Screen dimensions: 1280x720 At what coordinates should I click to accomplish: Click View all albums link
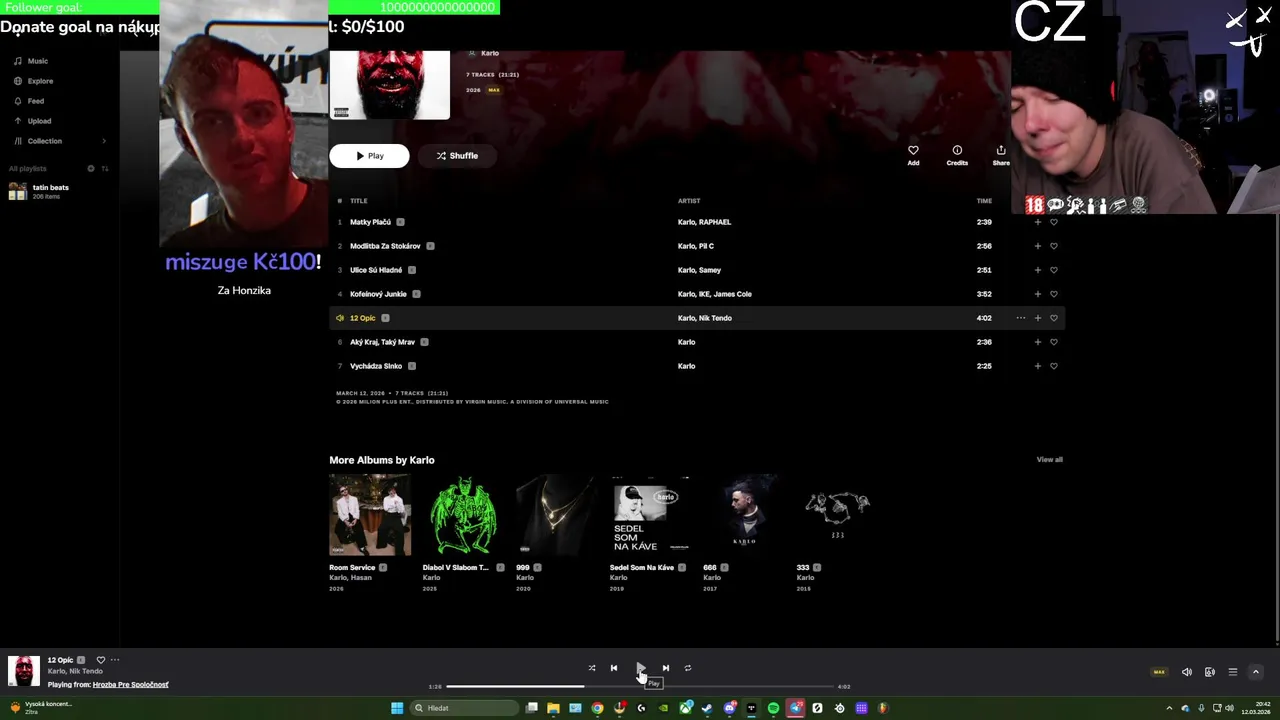pos(1049,460)
